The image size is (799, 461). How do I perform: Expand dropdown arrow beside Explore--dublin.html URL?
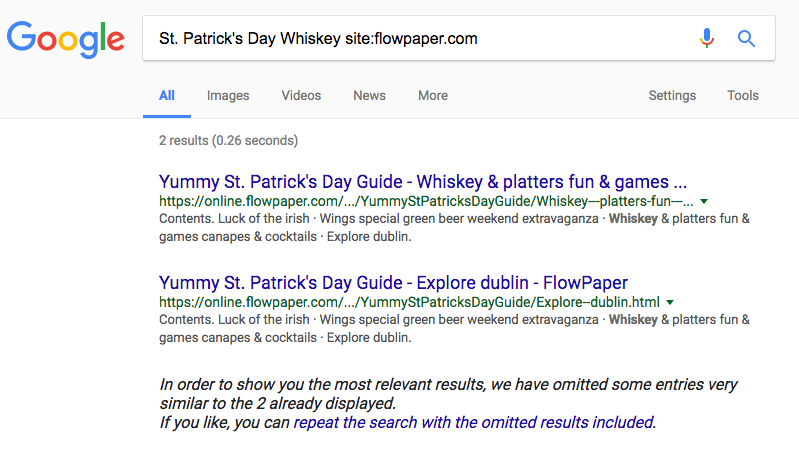(670, 303)
